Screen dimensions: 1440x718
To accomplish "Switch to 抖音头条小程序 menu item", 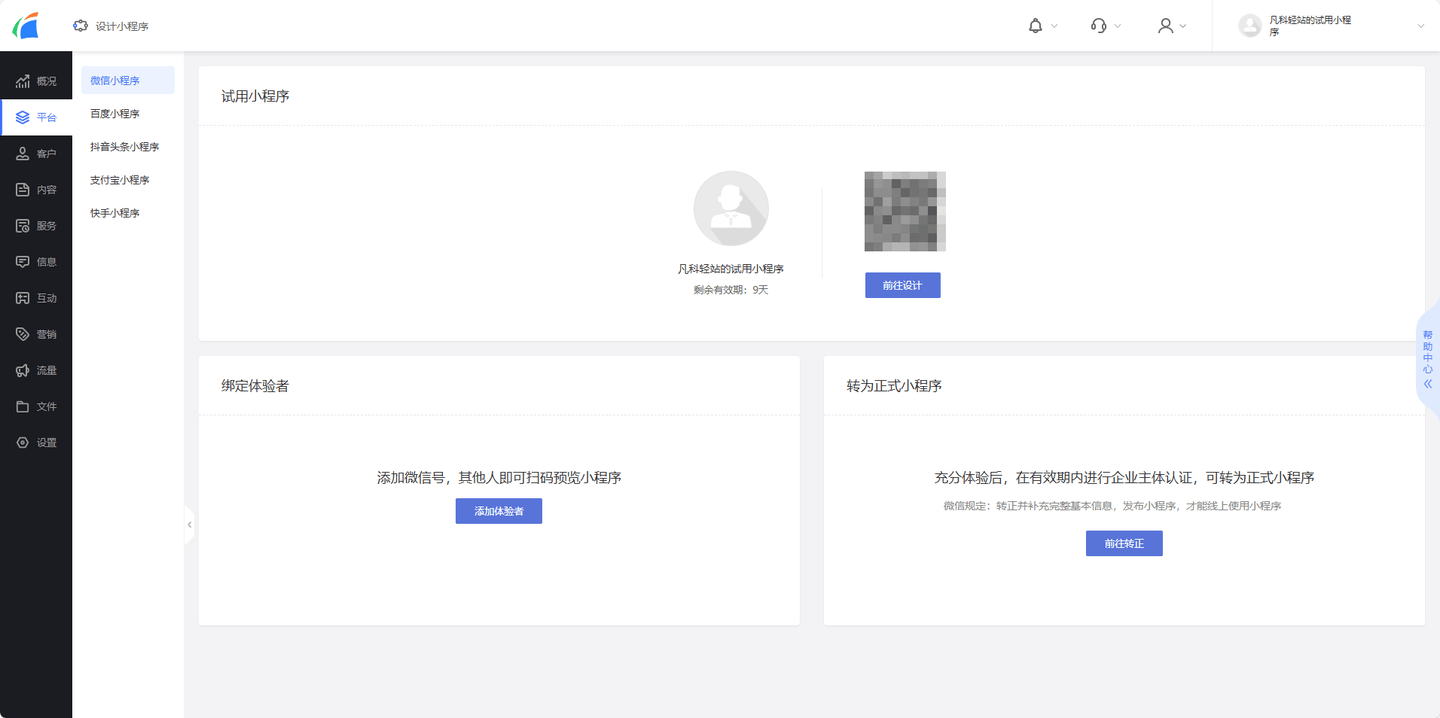I will [x=124, y=147].
